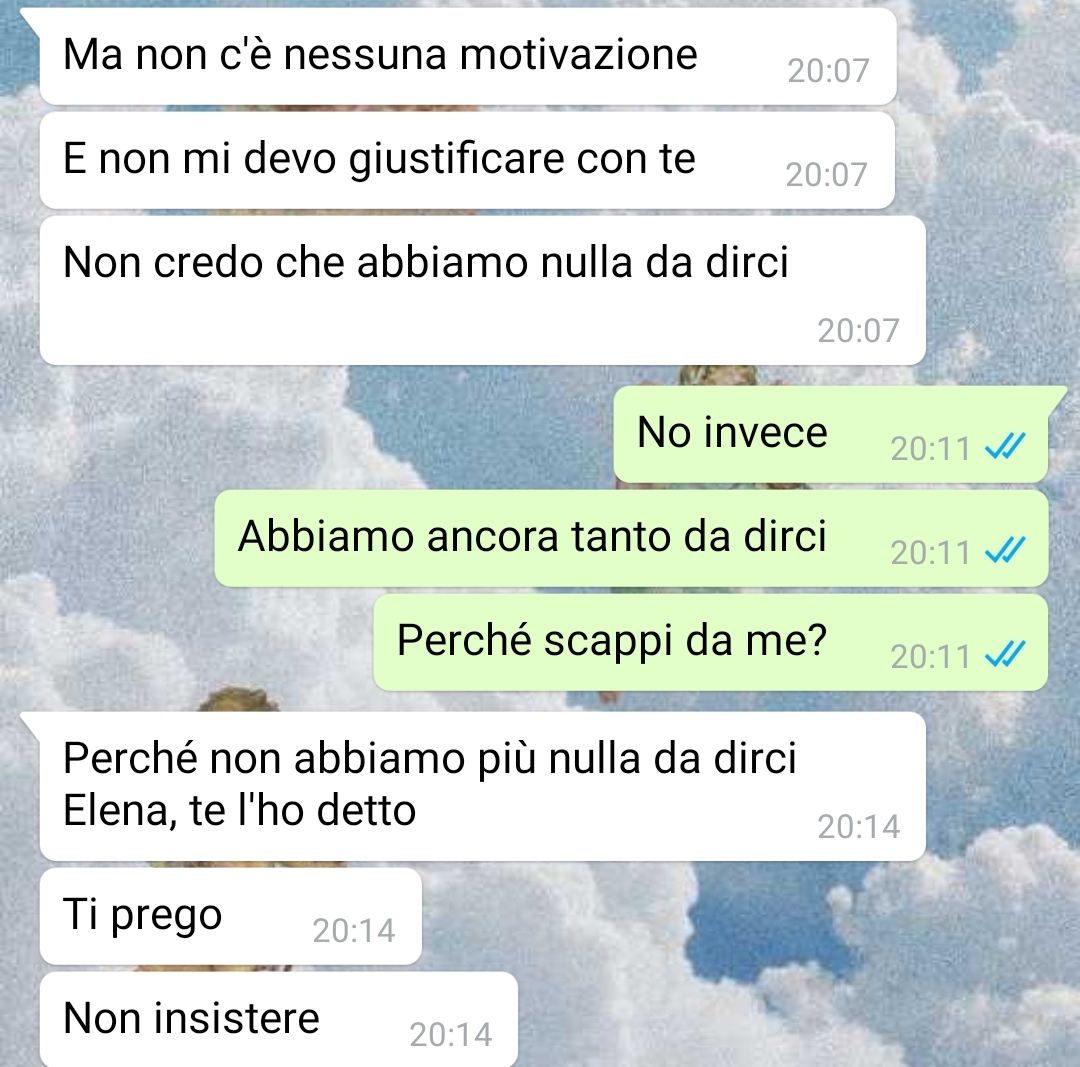Click the blue read ticks on 'No invece'

(1006, 447)
